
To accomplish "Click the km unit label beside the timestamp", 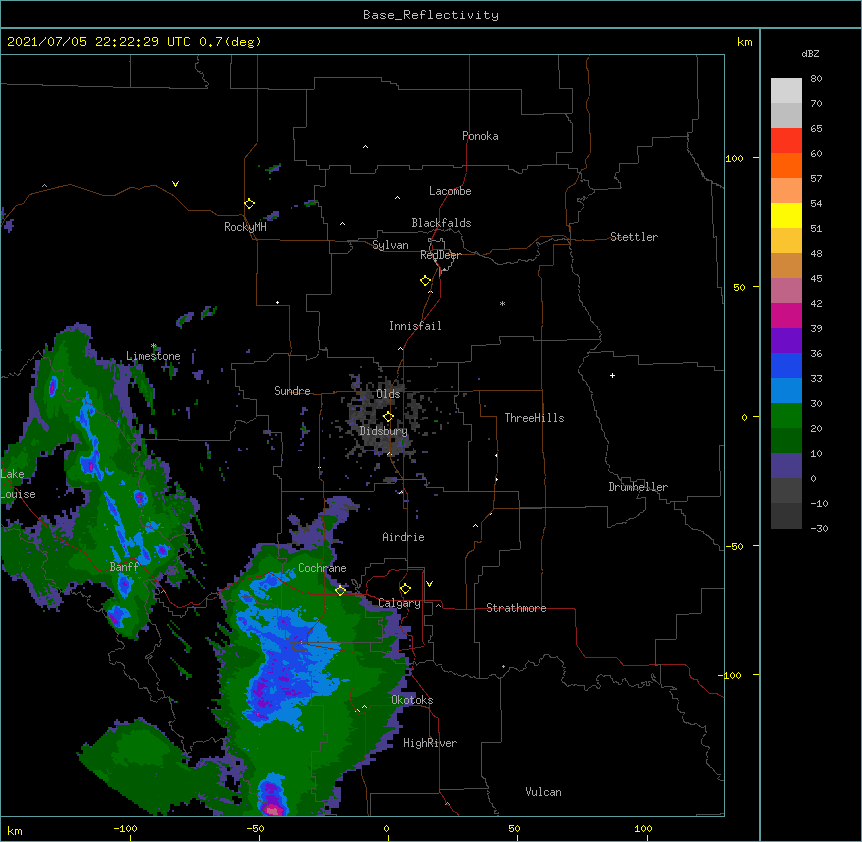I will tap(744, 42).
